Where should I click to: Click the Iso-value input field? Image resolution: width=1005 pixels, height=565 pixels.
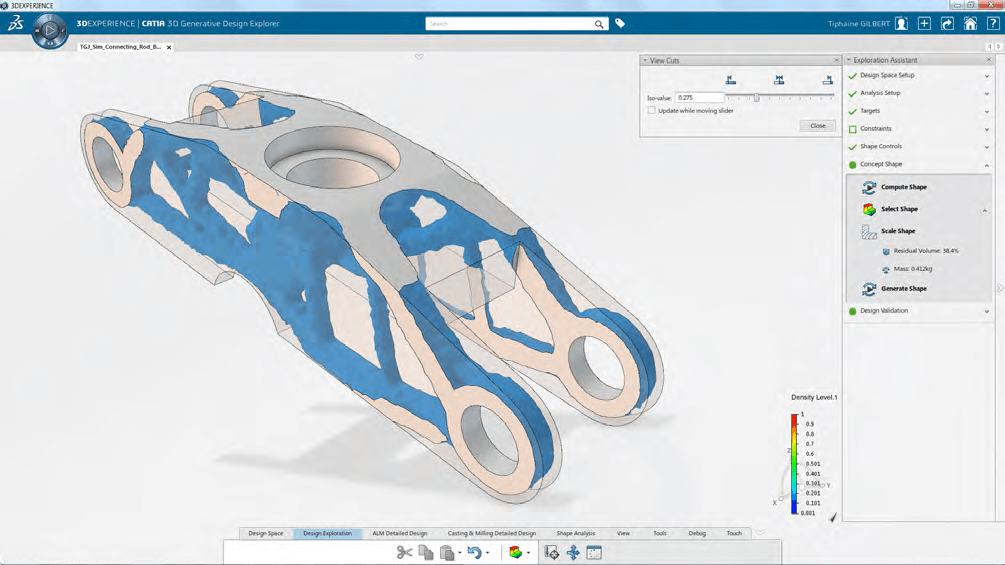tap(699, 97)
